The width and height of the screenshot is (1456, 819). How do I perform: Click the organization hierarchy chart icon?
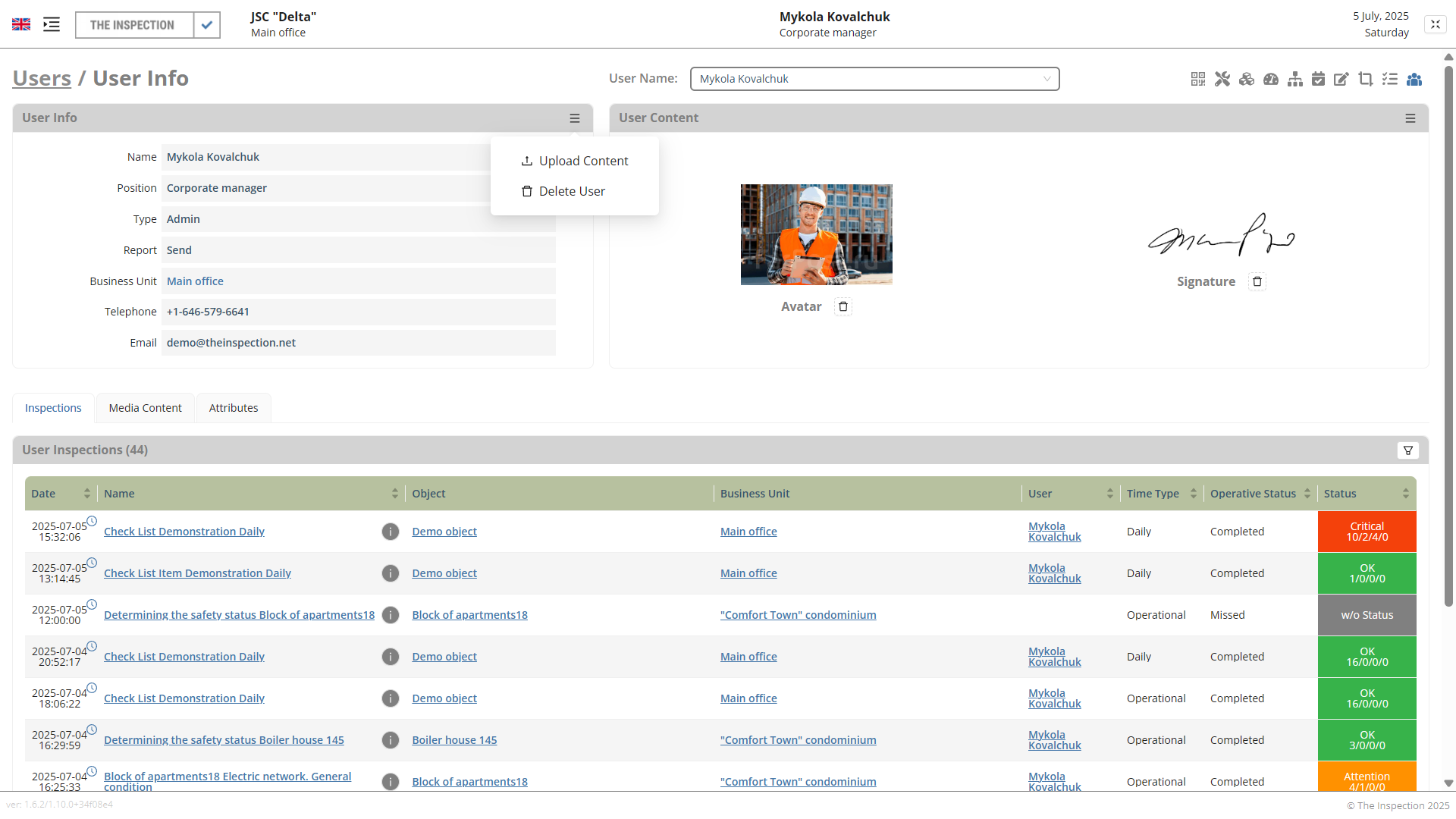pos(1295,79)
